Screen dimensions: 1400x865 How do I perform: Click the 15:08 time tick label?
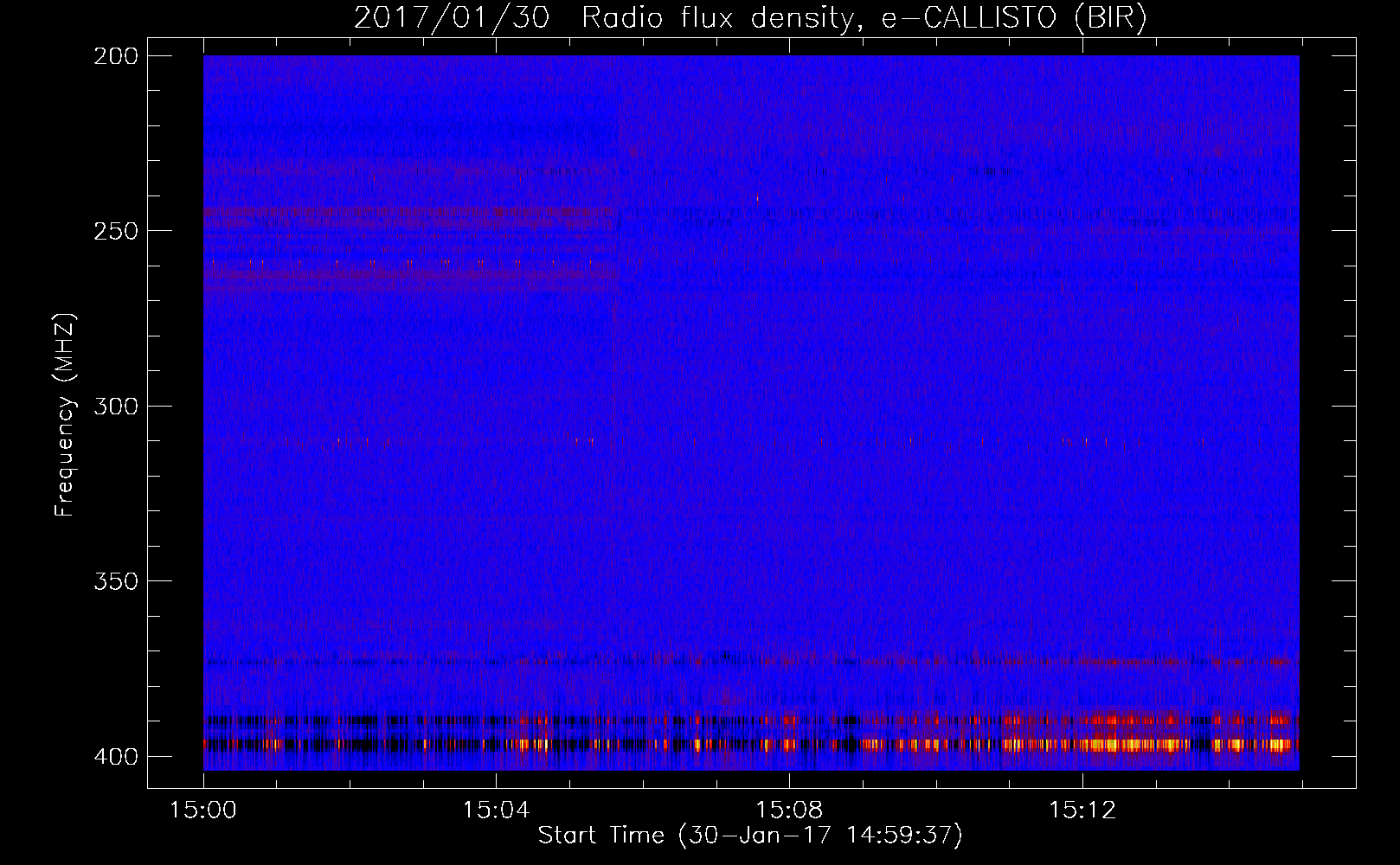[789, 811]
